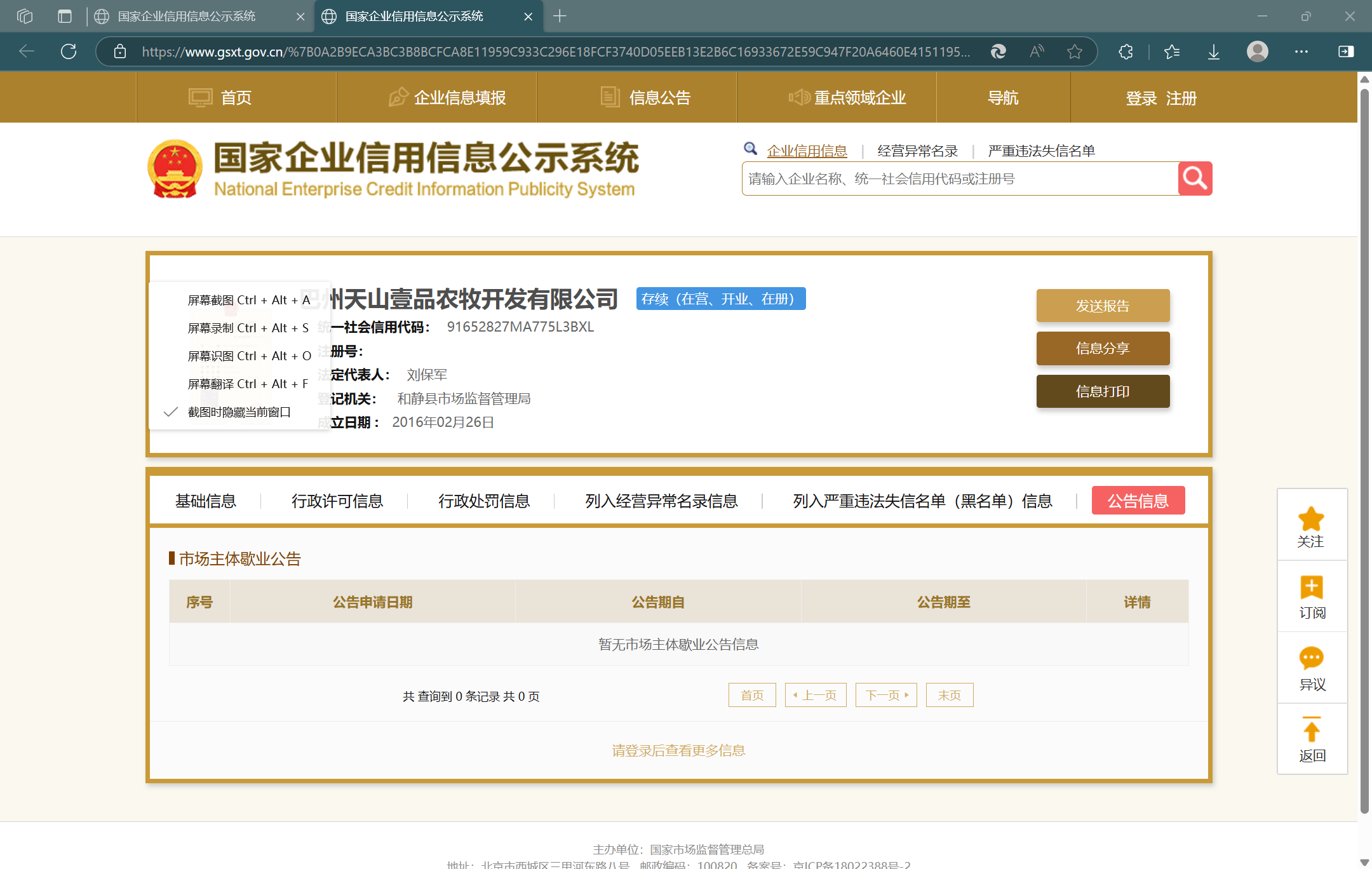Click the national emblem logo
The width and height of the screenshot is (1372, 869).
[x=175, y=169]
